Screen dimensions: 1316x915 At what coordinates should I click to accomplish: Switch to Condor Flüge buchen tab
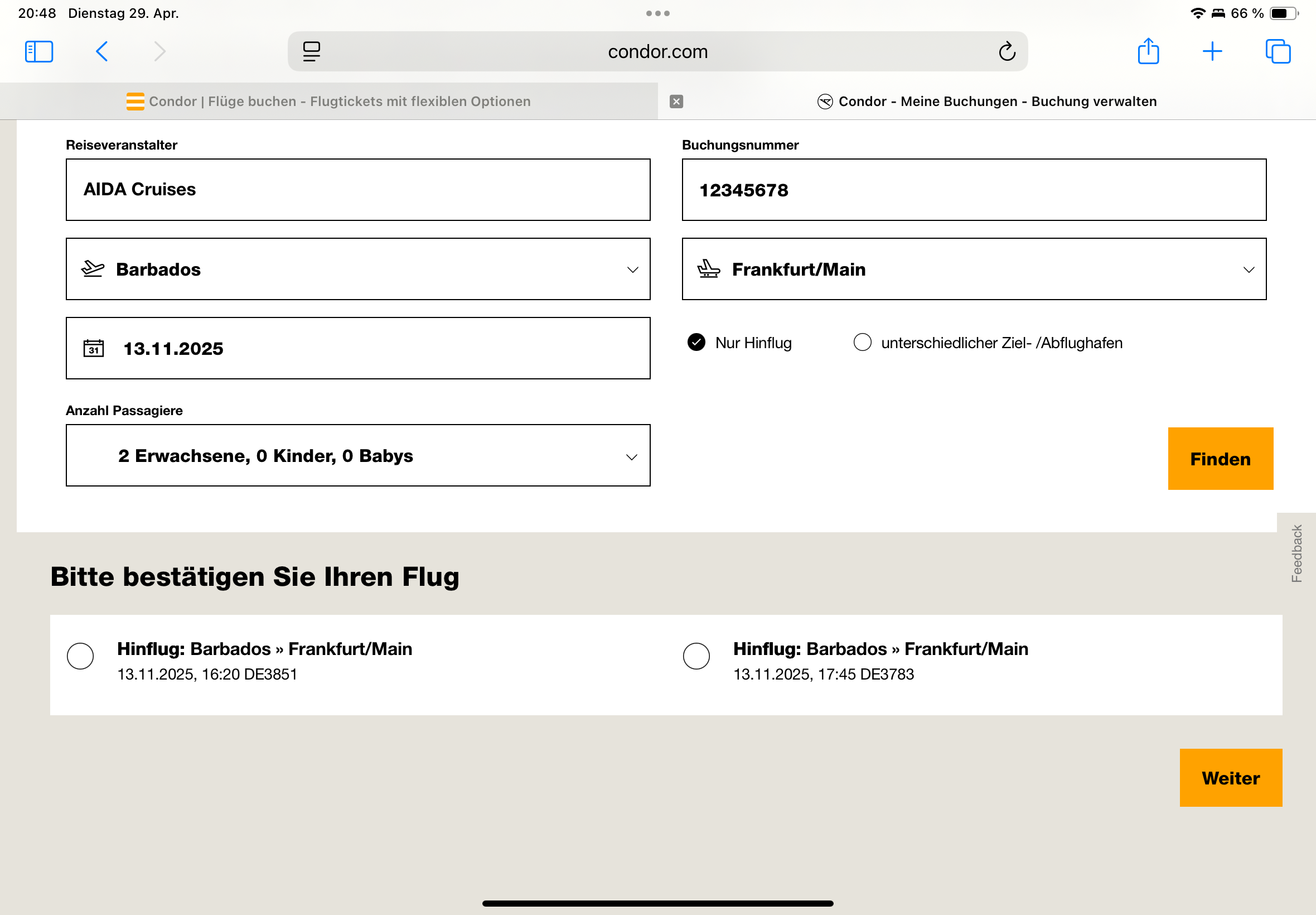329,102
